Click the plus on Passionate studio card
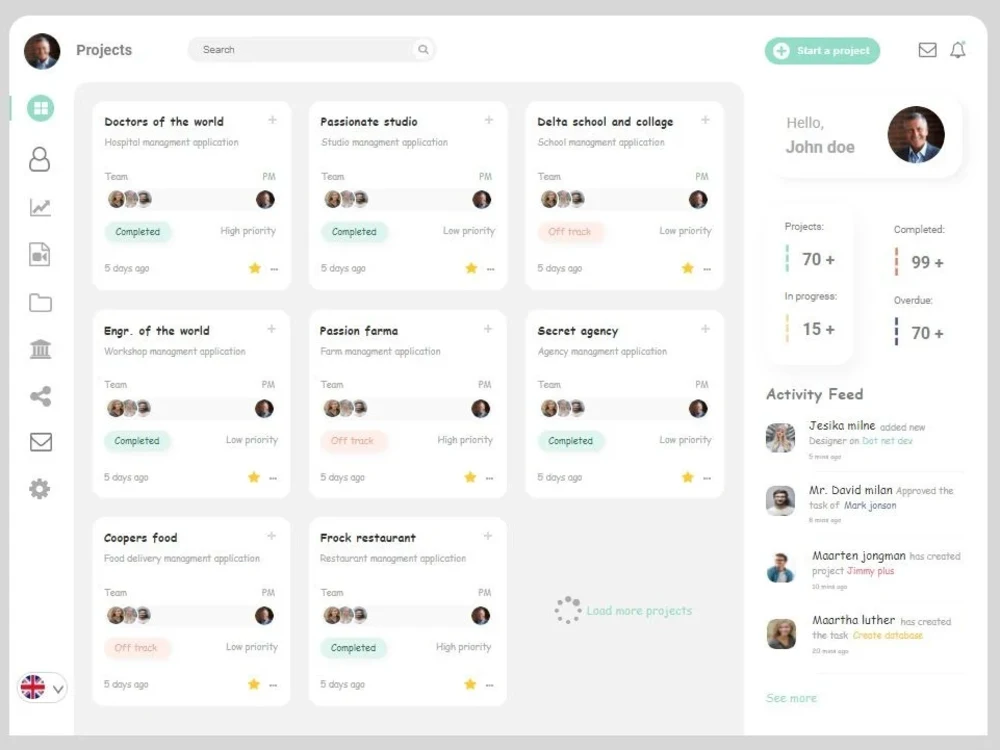The width and height of the screenshot is (1000, 750). click(489, 120)
